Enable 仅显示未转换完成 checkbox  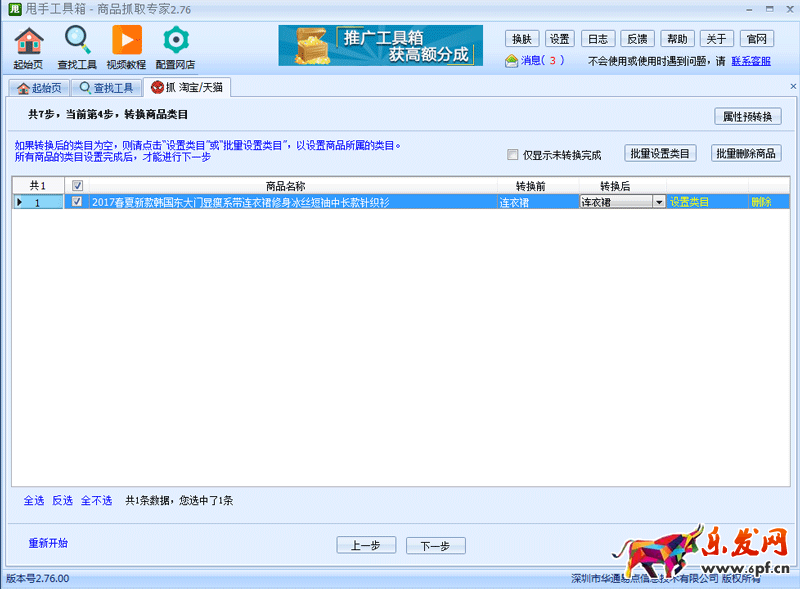[x=513, y=155]
